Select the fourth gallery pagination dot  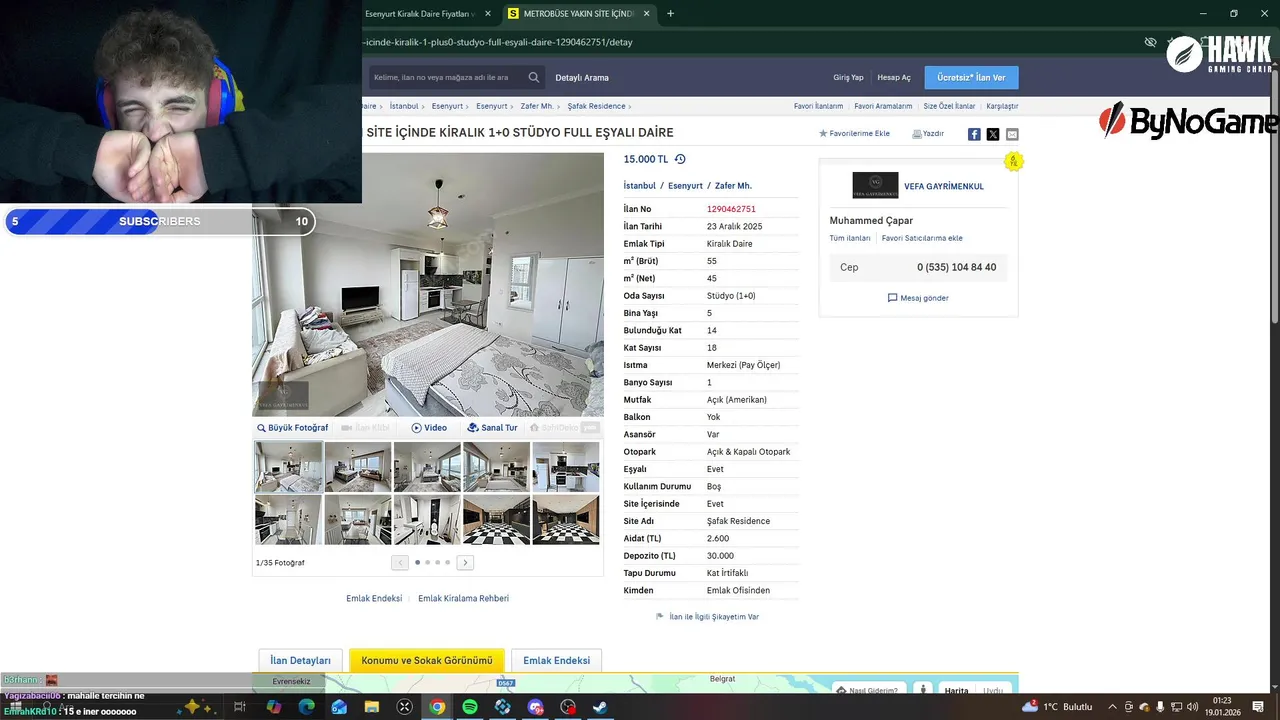(447, 563)
